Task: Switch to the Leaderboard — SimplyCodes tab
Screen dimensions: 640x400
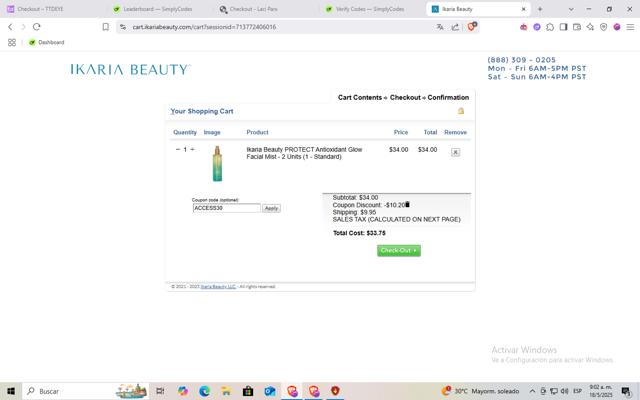Action: click(158, 9)
